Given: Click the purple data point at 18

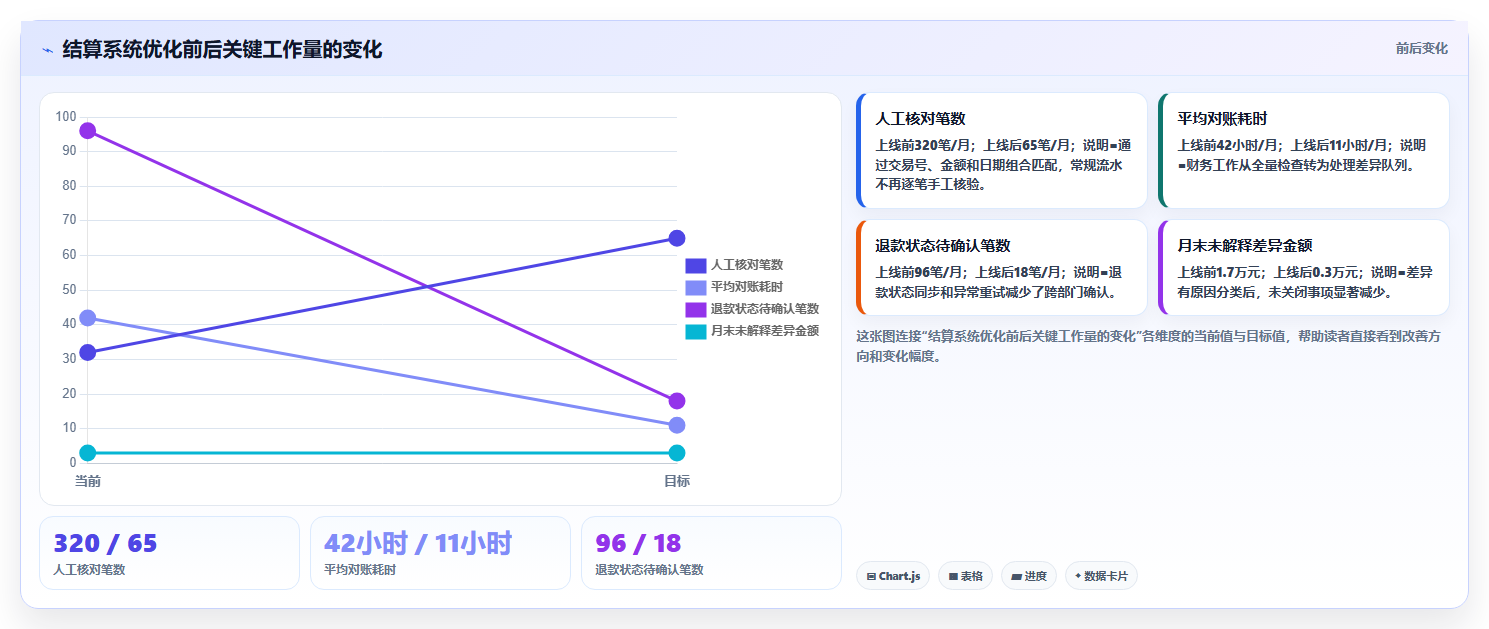Looking at the screenshot, I should coord(677,401).
